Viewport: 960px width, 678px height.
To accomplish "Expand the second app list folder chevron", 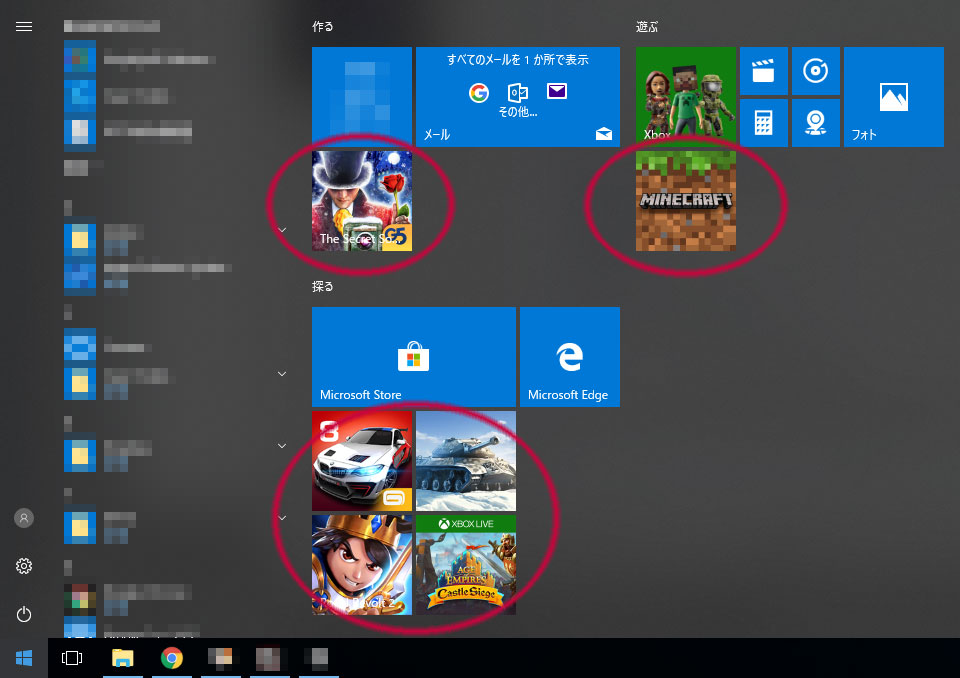I will tap(282, 374).
